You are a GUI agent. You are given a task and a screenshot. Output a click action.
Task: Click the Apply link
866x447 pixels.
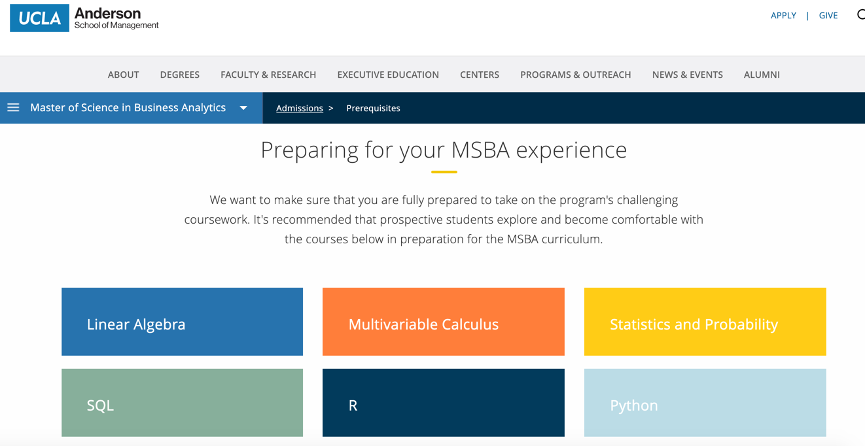click(783, 16)
